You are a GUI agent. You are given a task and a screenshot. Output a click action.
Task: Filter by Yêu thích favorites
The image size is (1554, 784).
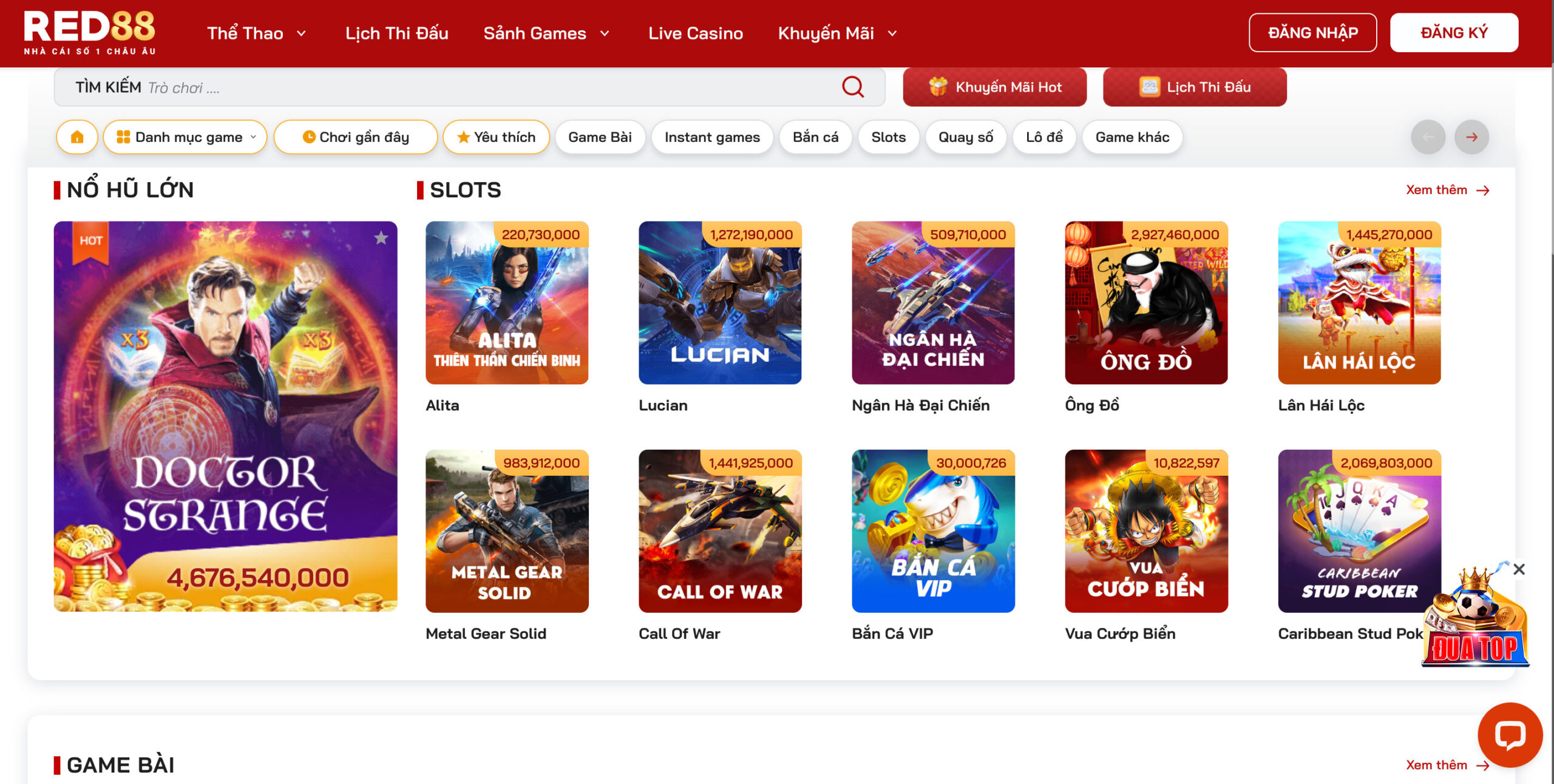496,137
